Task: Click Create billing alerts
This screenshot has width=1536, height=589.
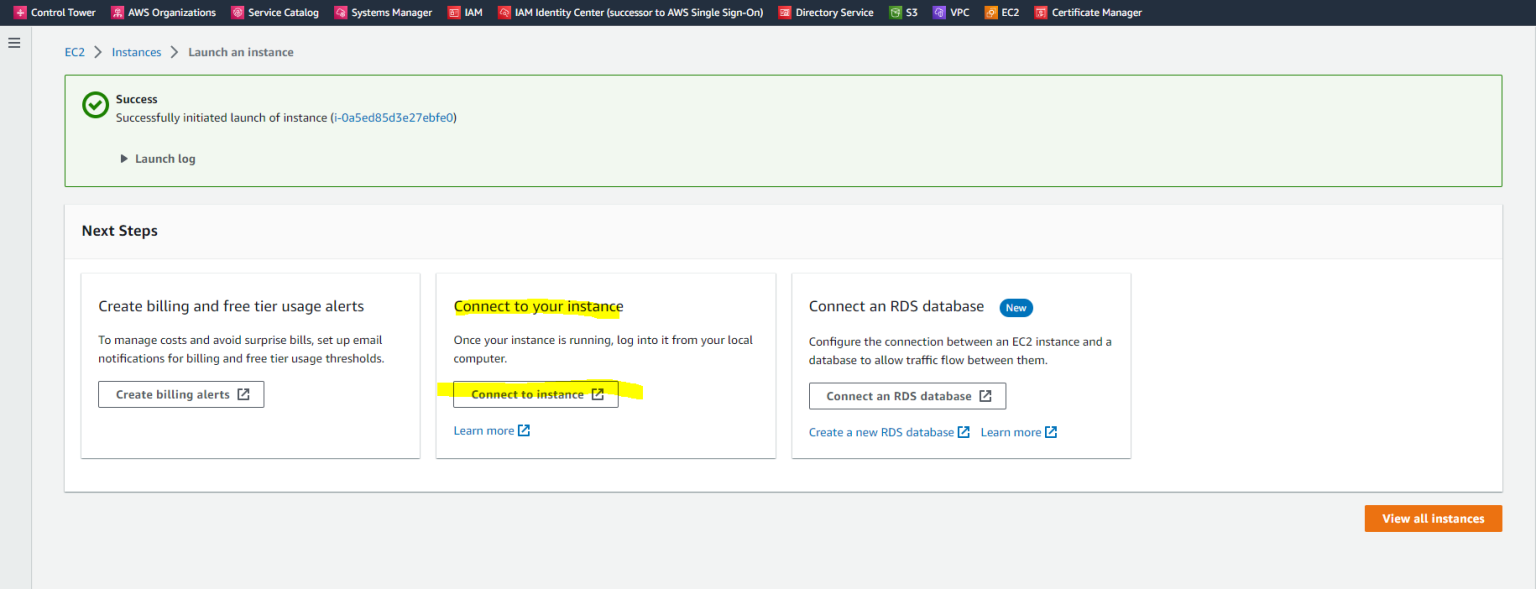Action: click(181, 394)
